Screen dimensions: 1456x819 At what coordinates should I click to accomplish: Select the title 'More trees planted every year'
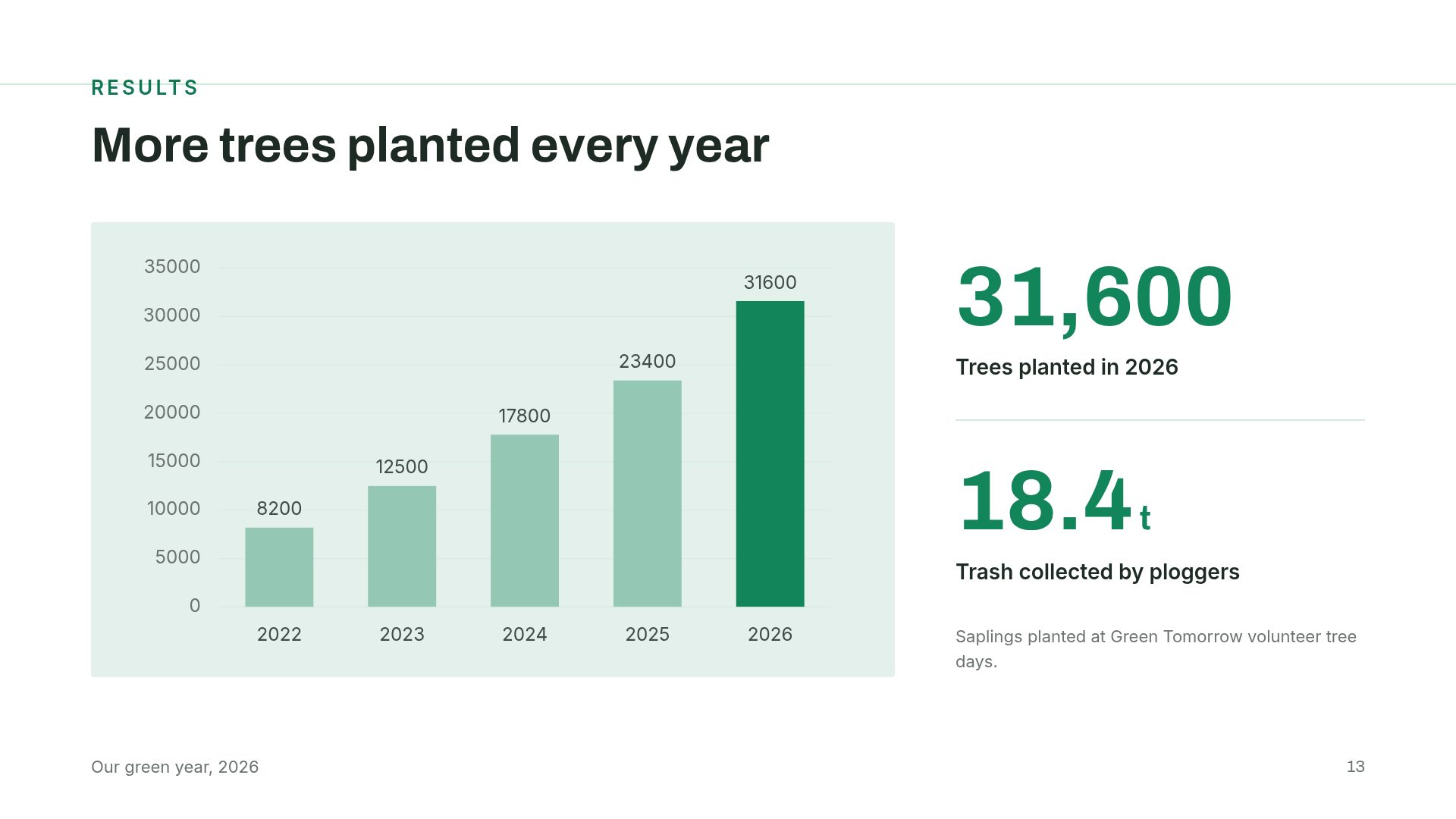point(430,145)
